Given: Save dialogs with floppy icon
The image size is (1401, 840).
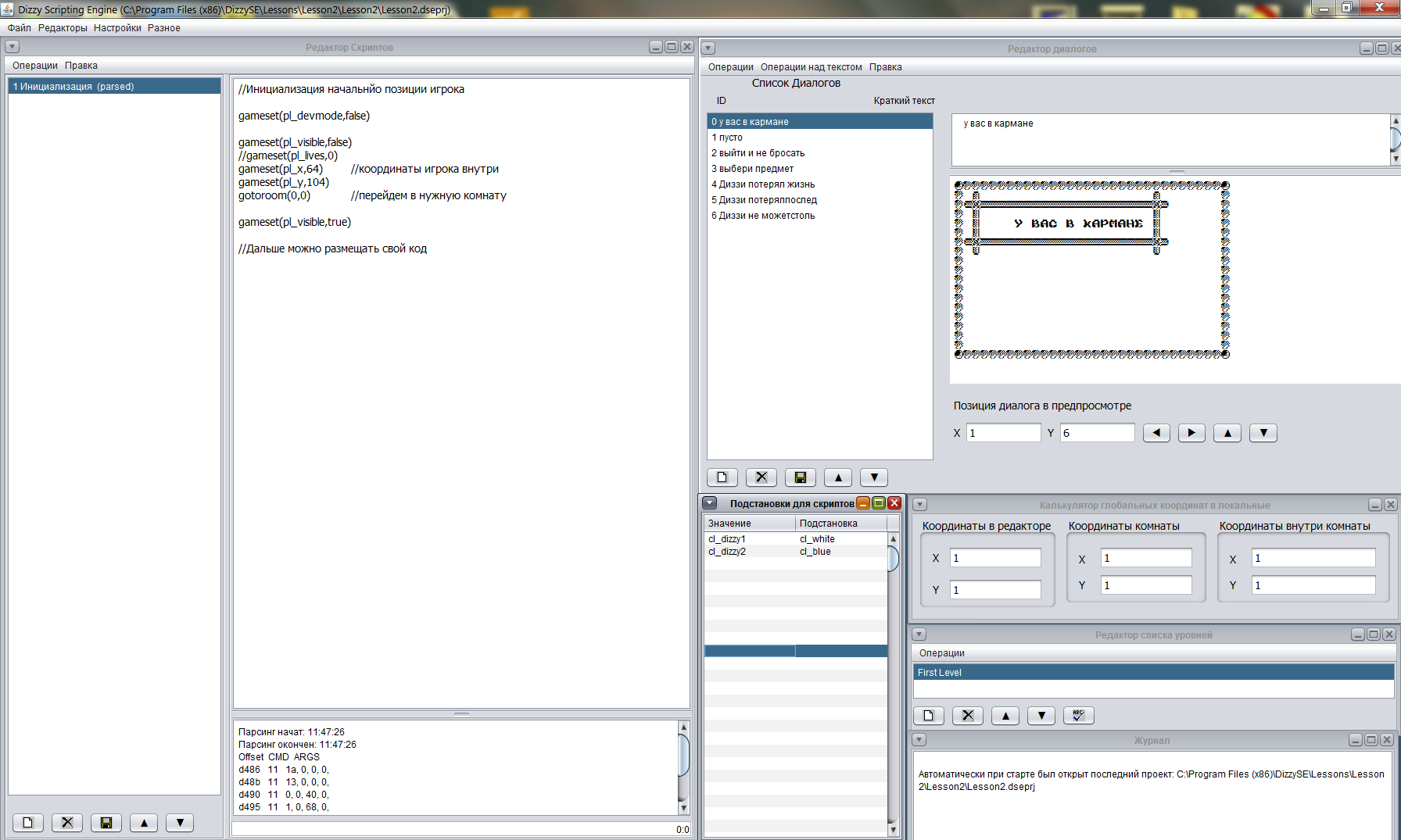Looking at the screenshot, I should coord(801,477).
